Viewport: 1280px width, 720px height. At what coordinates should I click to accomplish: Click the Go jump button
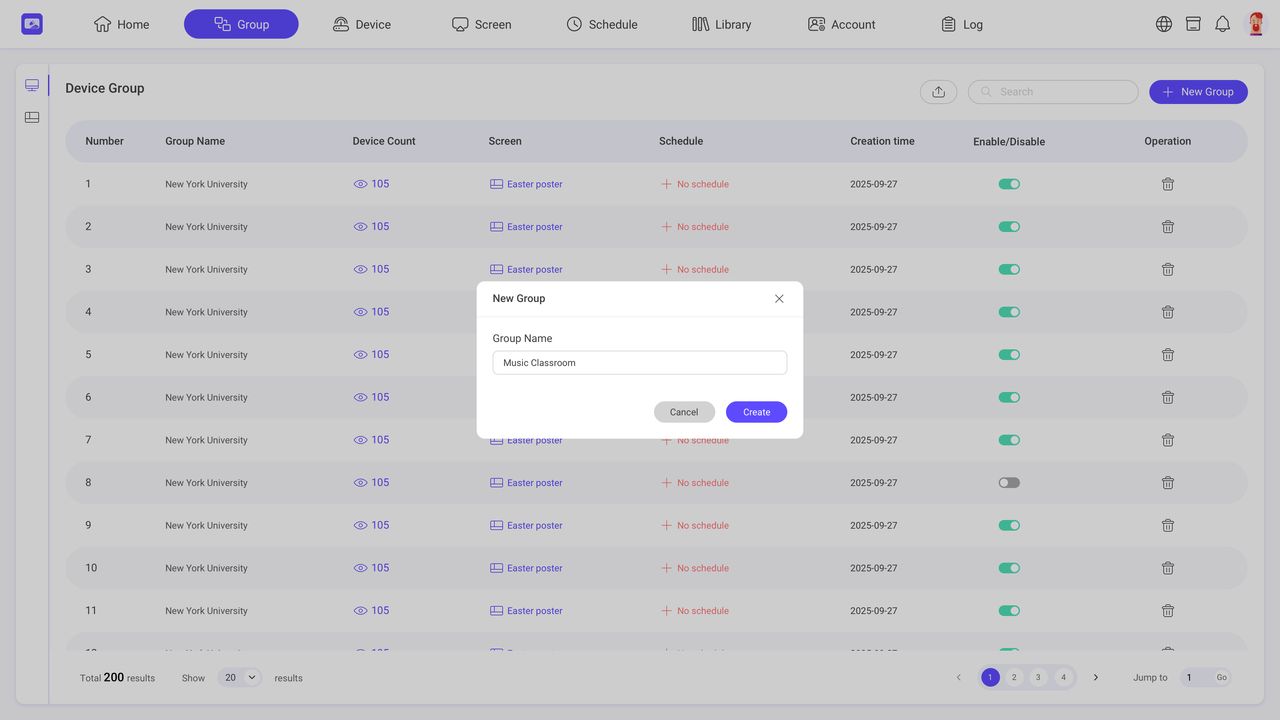[x=1221, y=677]
